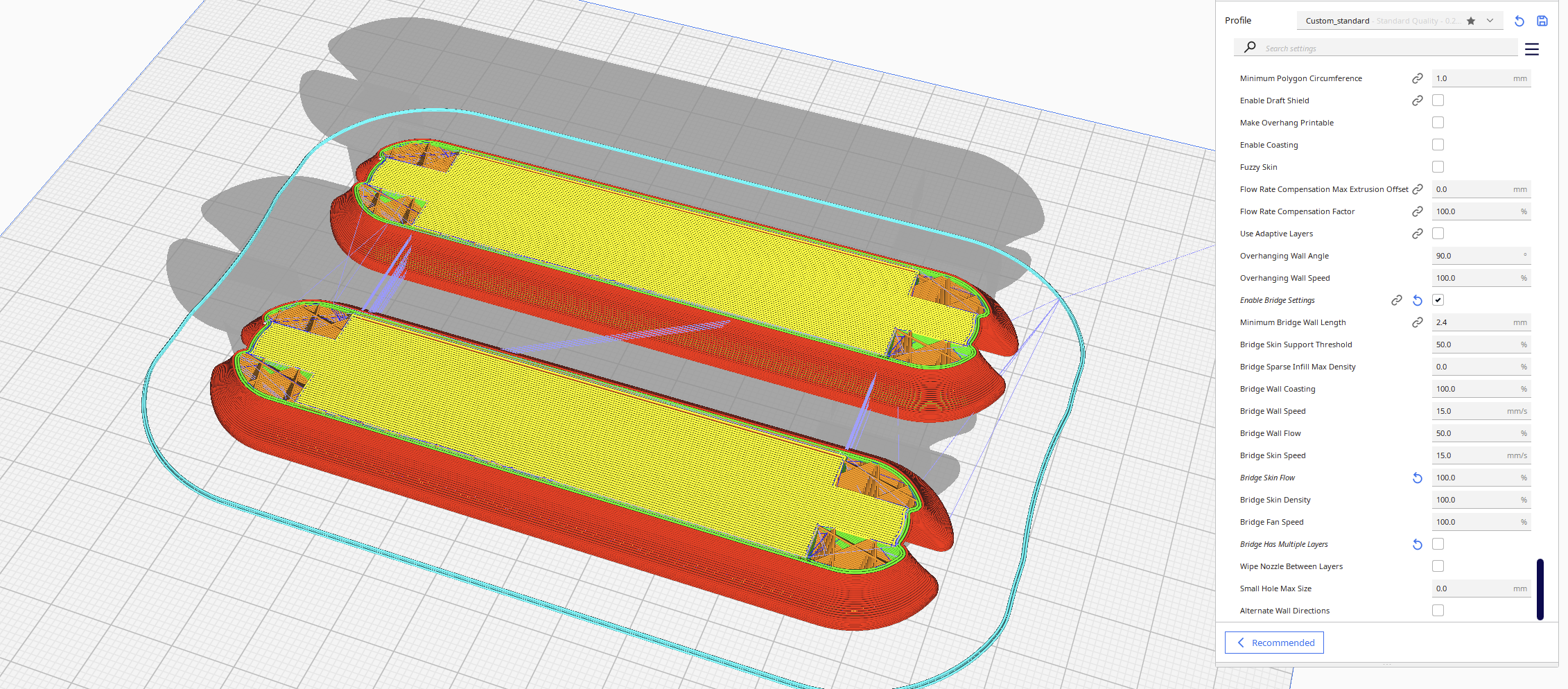The height and width of the screenshot is (689, 1568).
Task: Reset Bridge Skin Flow with its revert arrow
Action: click(1417, 478)
